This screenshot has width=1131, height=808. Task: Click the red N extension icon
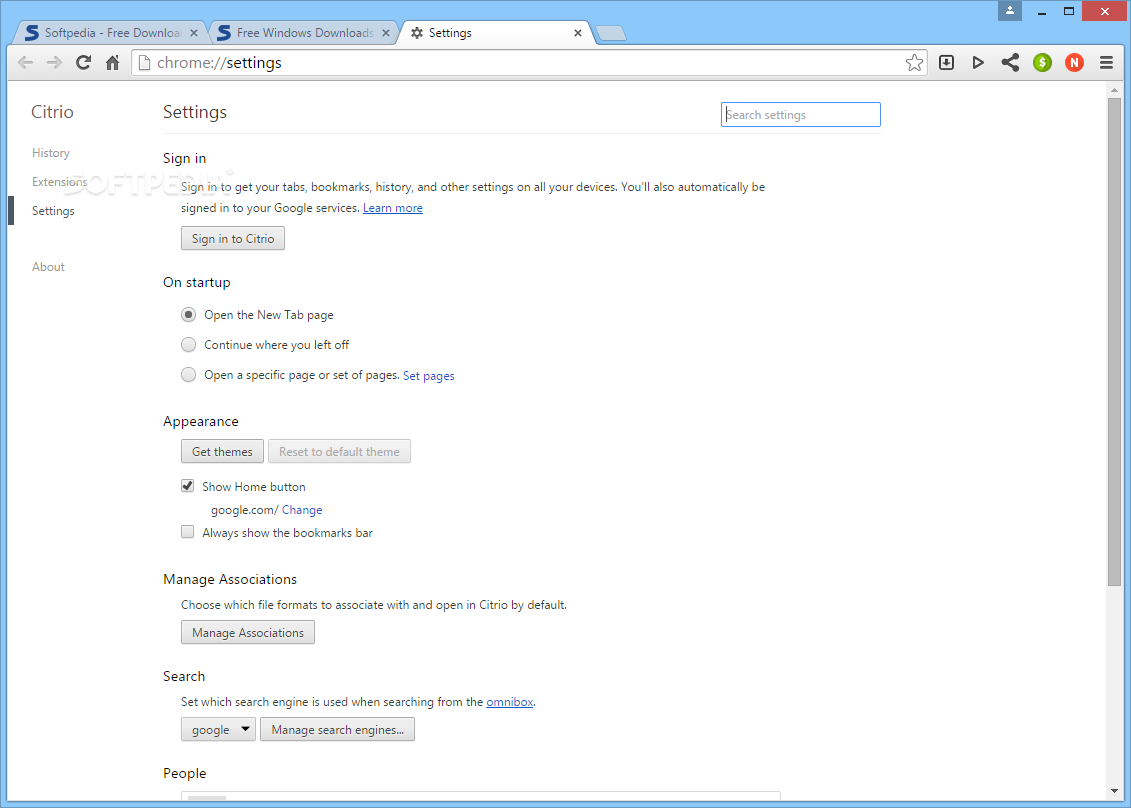(x=1074, y=63)
